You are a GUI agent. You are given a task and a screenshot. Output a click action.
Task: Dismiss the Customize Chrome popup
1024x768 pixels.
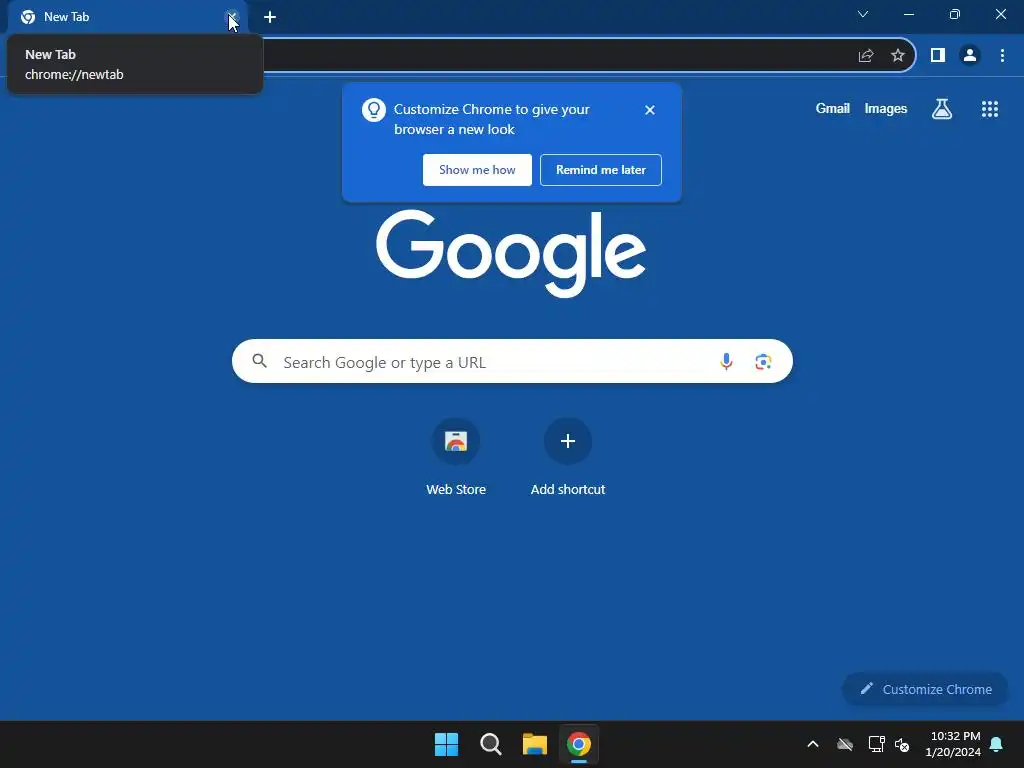650,110
